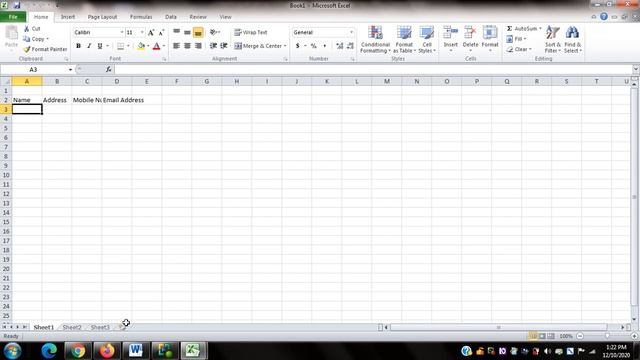The width and height of the screenshot is (640, 360).
Task: Click the orientation text angle icon
Action: [213, 32]
